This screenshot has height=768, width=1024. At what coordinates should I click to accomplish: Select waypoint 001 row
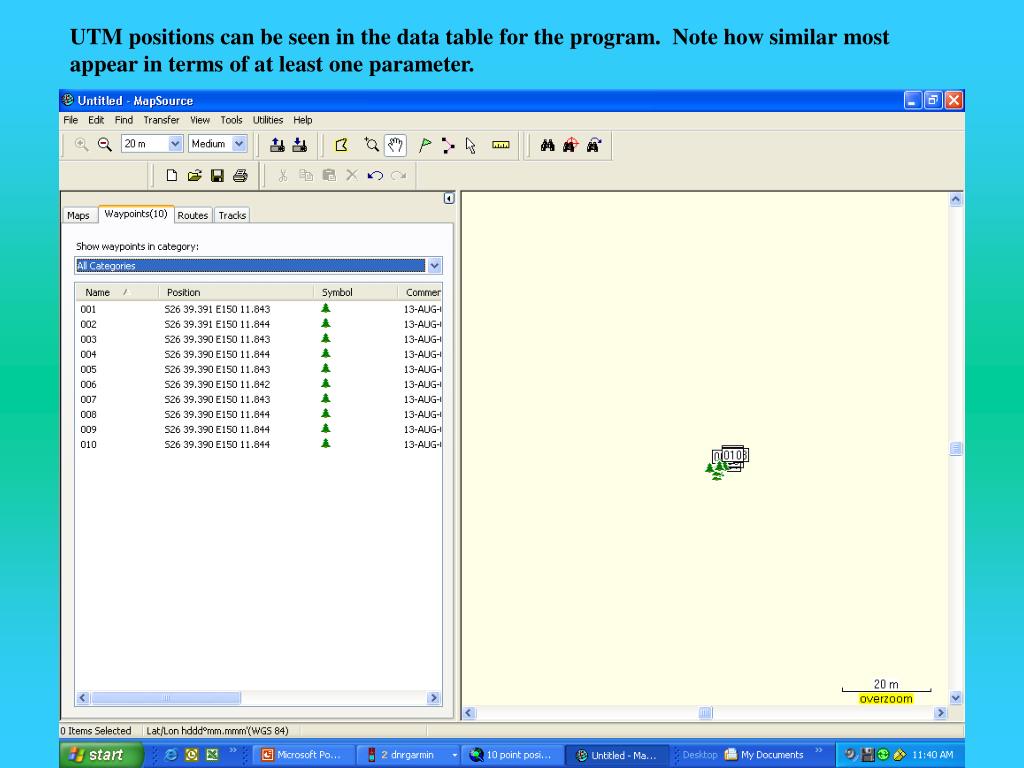coord(259,309)
